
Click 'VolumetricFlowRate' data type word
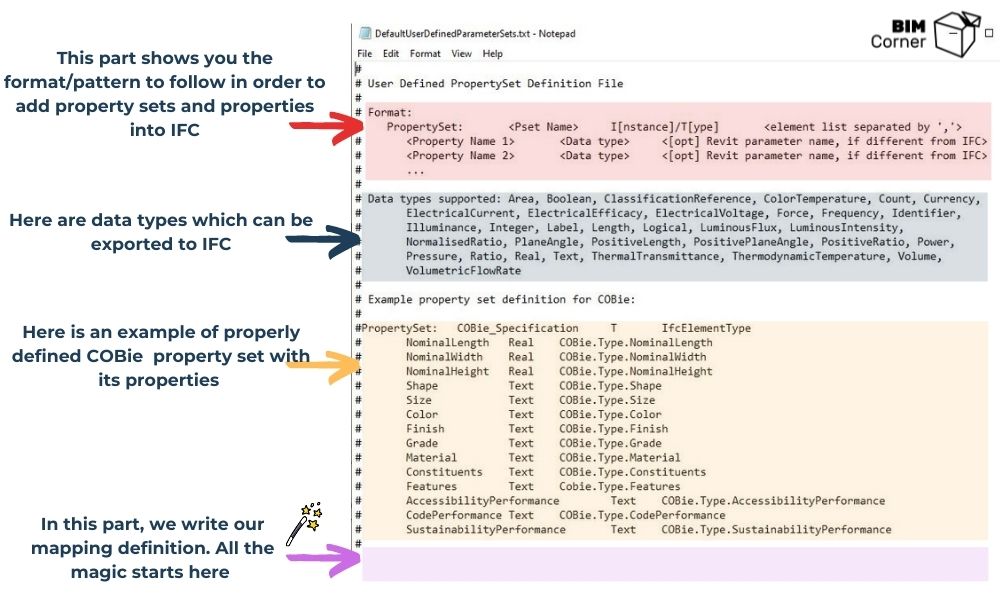pyautogui.click(x=463, y=271)
